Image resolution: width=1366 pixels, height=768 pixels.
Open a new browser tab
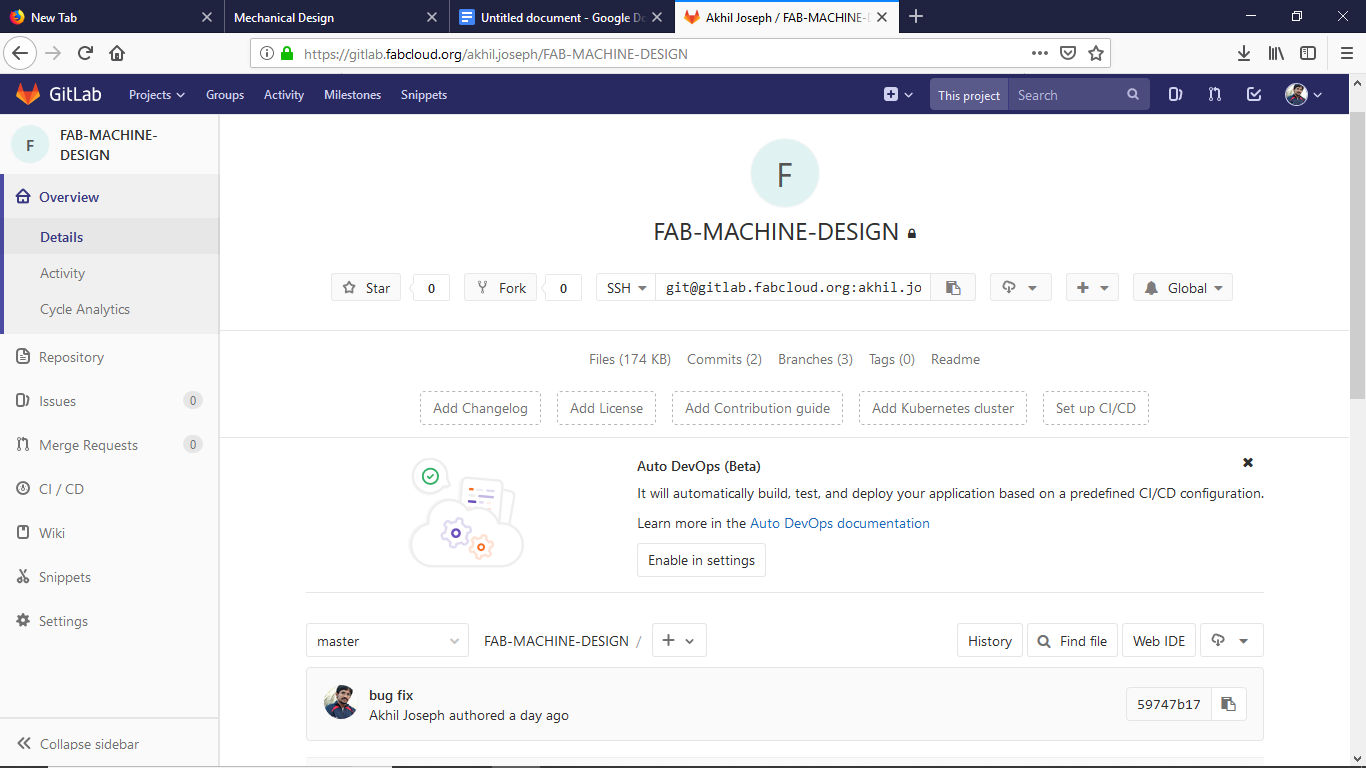916,17
